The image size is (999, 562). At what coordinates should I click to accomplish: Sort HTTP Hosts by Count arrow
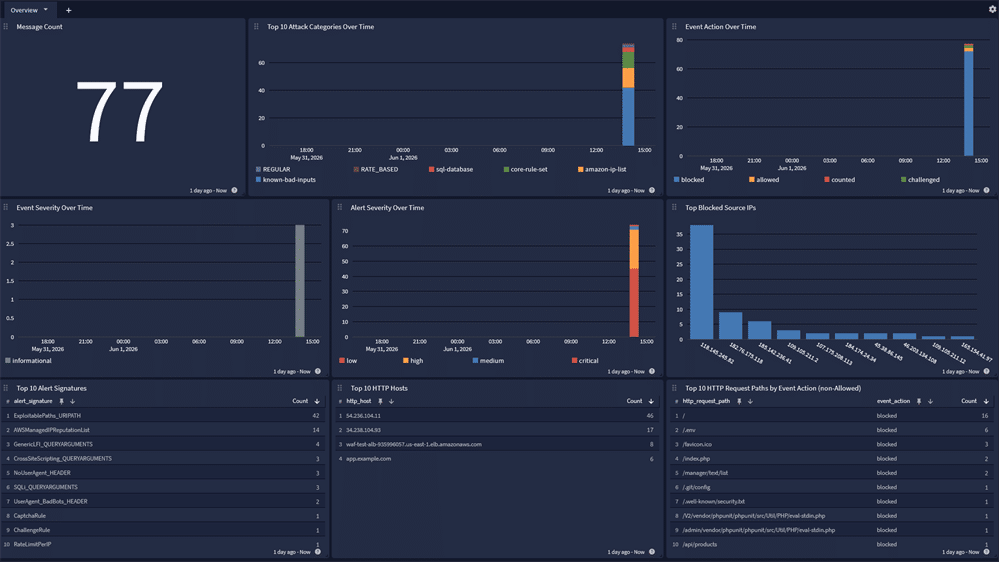point(651,401)
